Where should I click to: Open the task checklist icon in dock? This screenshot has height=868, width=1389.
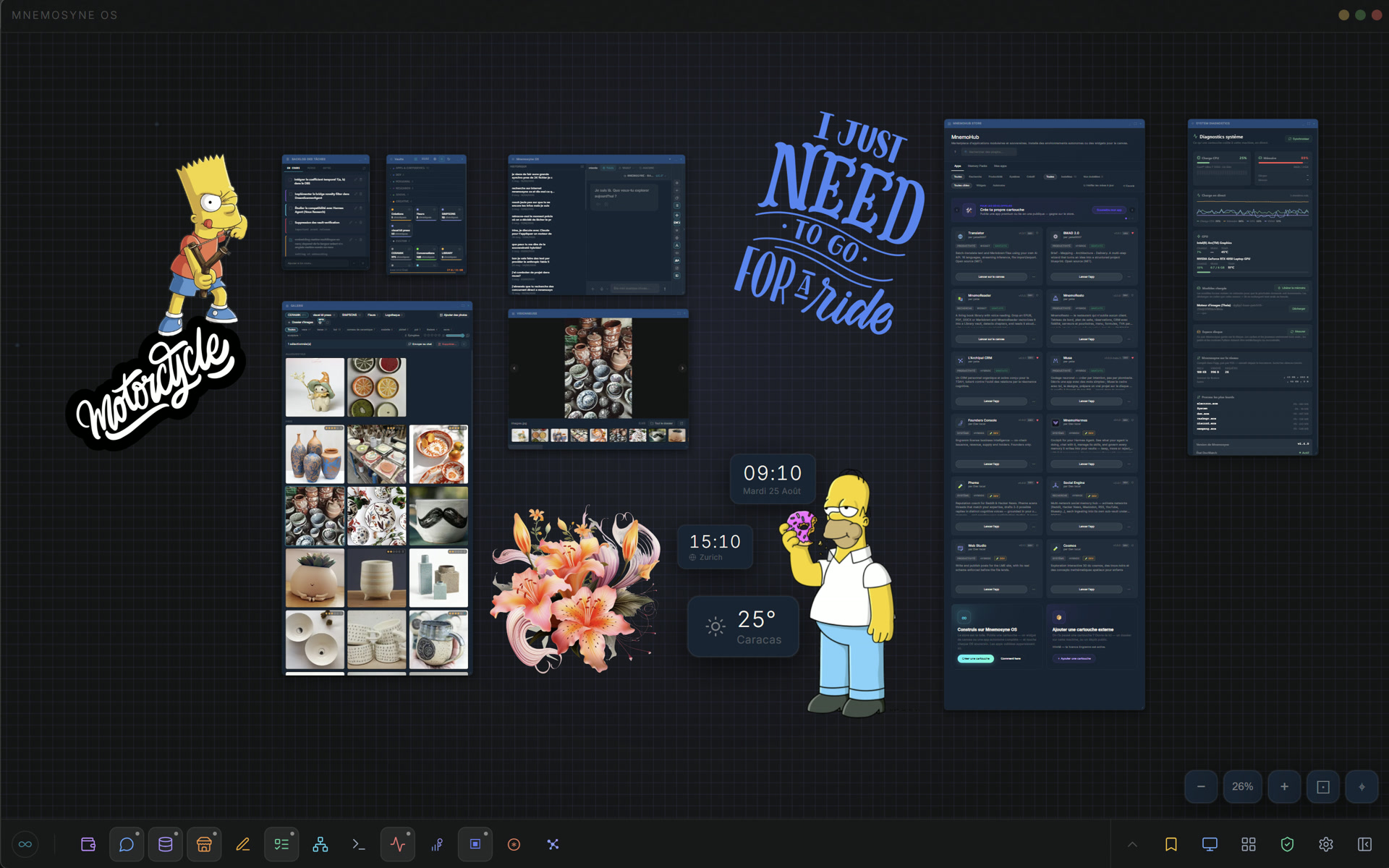[281, 844]
